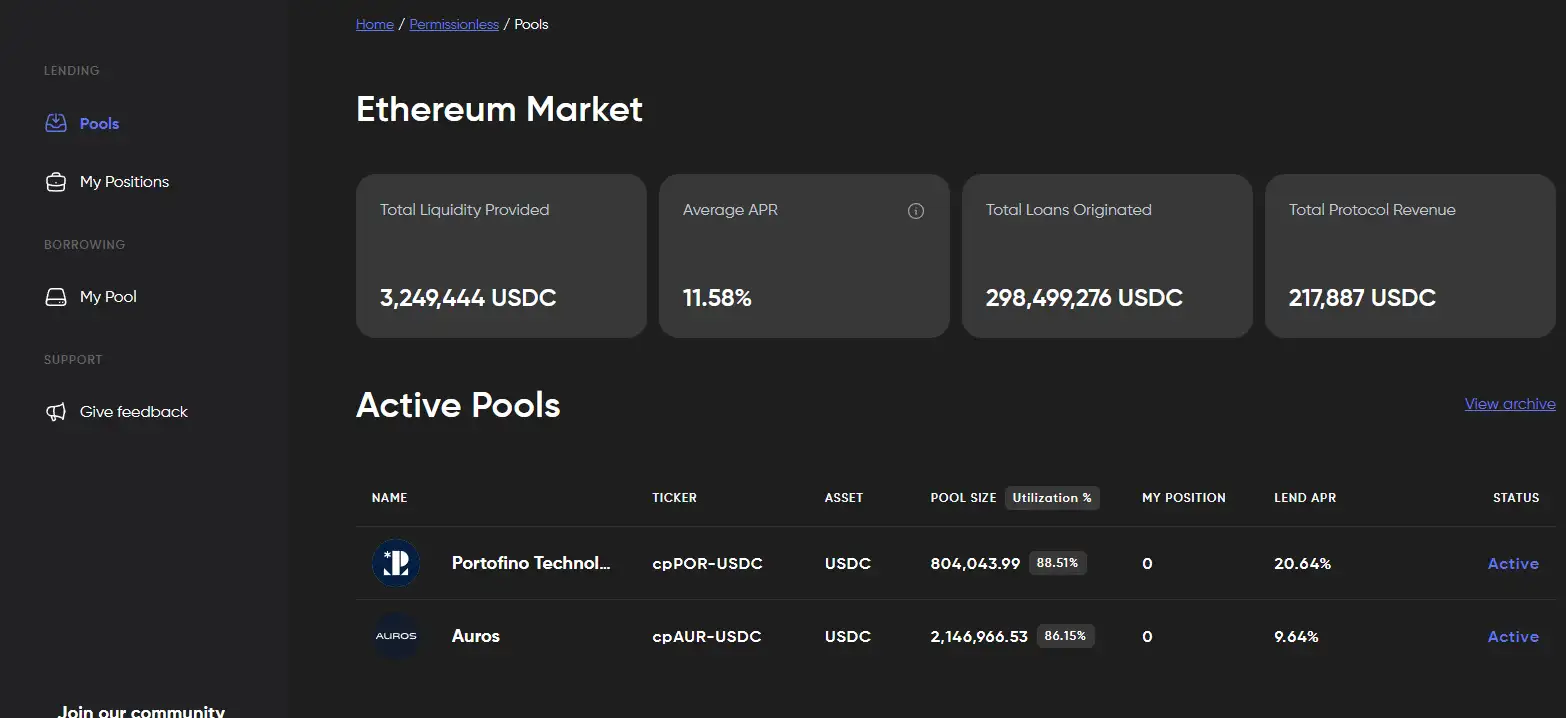The width and height of the screenshot is (1566, 718).
Task: Click the Average APR info icon
Action: pos(915,211)
